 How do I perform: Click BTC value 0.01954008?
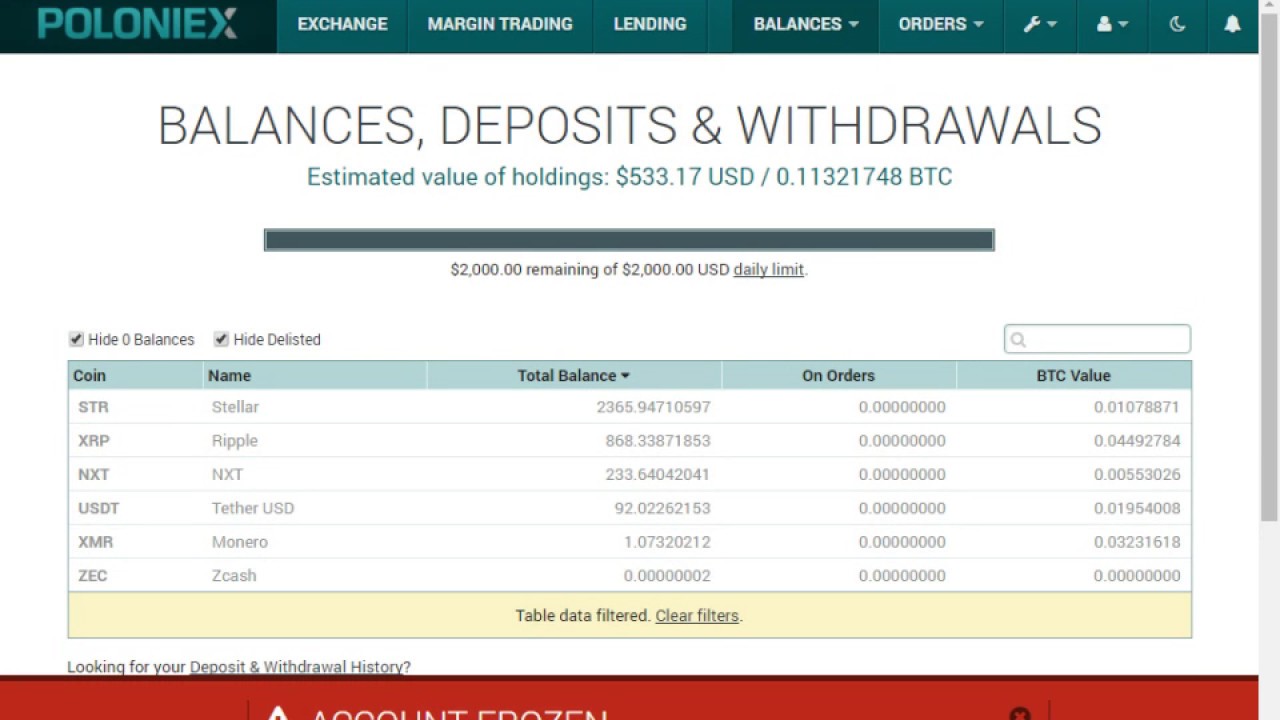point(1137,508)
